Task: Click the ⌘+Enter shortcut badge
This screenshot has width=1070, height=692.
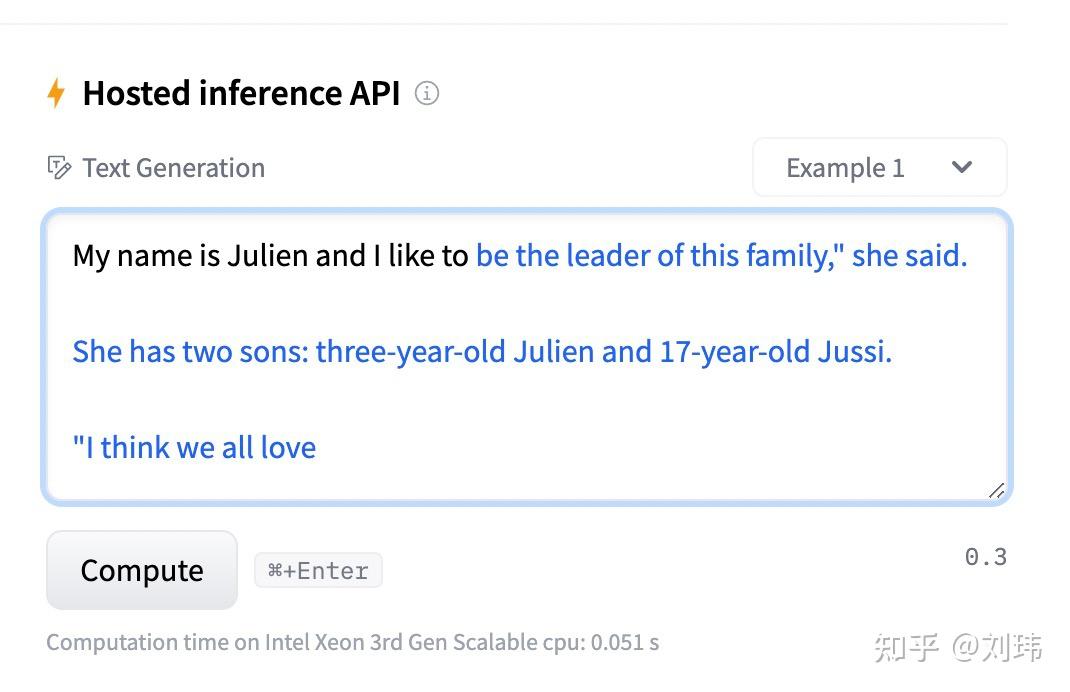Action: (x=318, y=570)
